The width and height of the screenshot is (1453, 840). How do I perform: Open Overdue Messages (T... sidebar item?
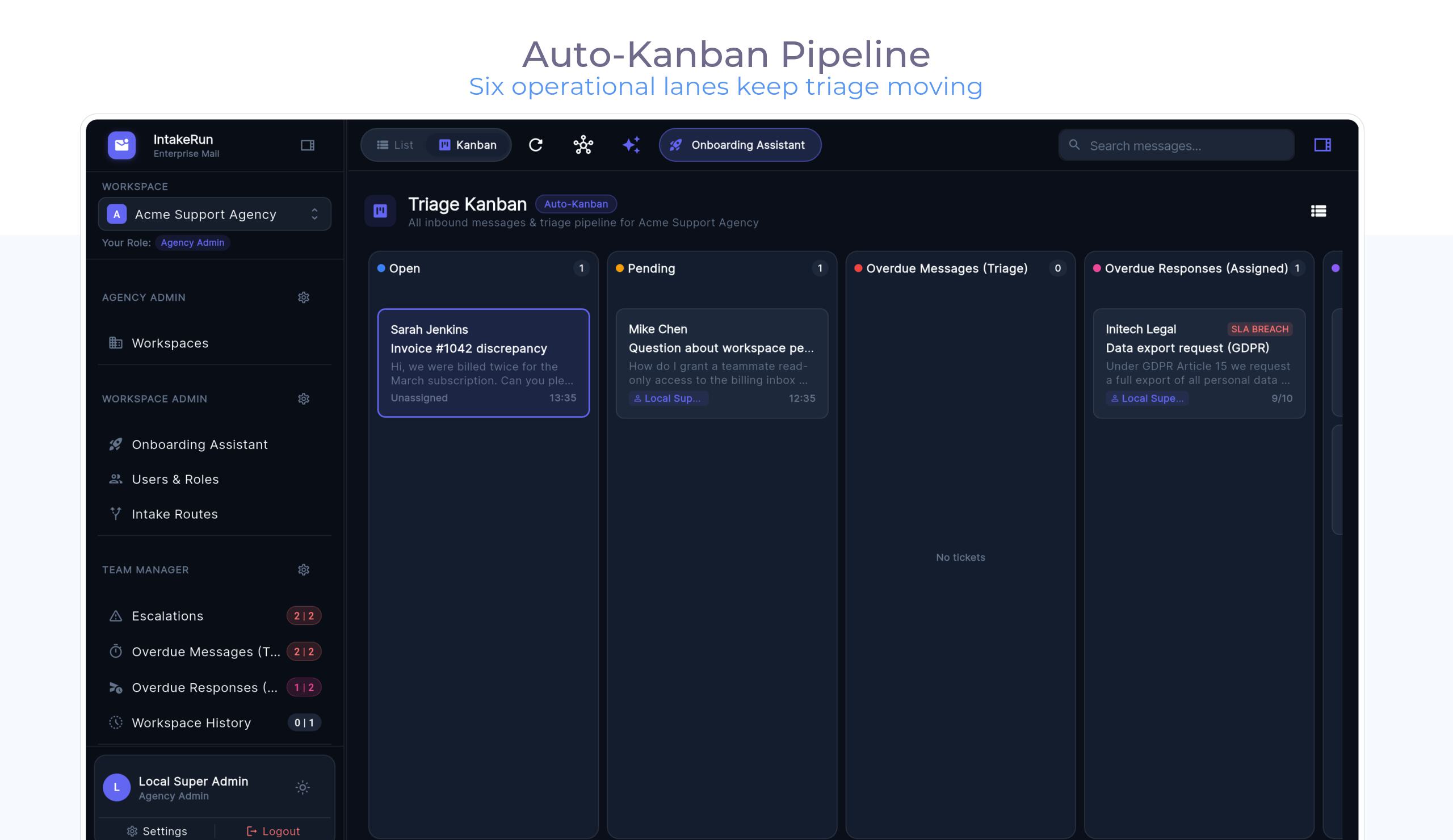tap(215, 652)
